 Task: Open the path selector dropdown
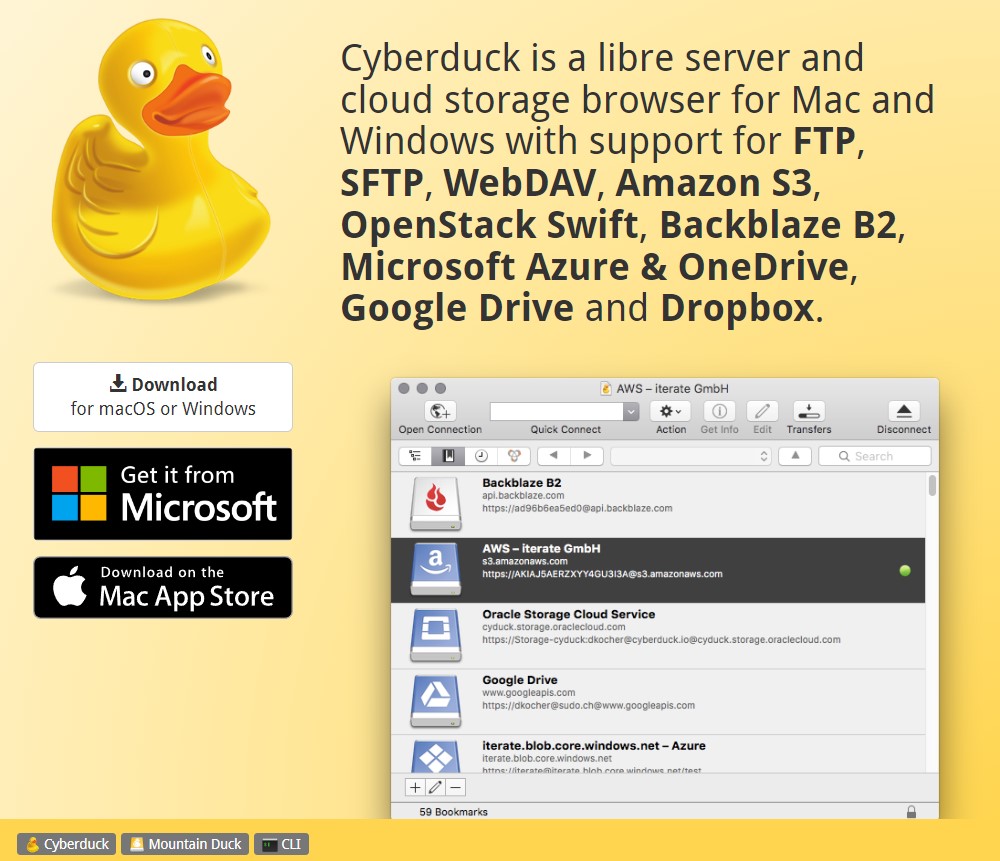point(691,456)
